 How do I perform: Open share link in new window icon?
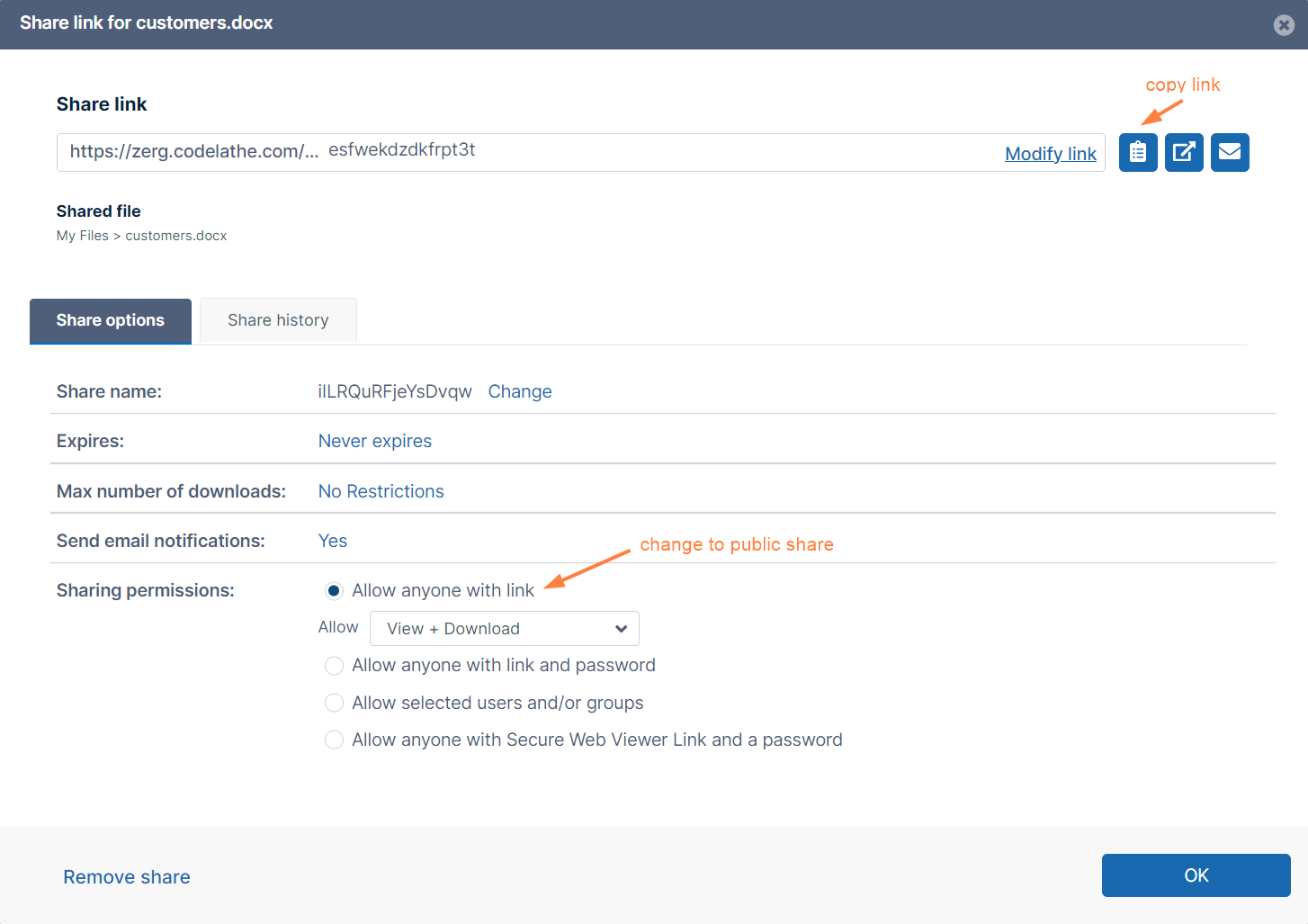pos(1184,152)
